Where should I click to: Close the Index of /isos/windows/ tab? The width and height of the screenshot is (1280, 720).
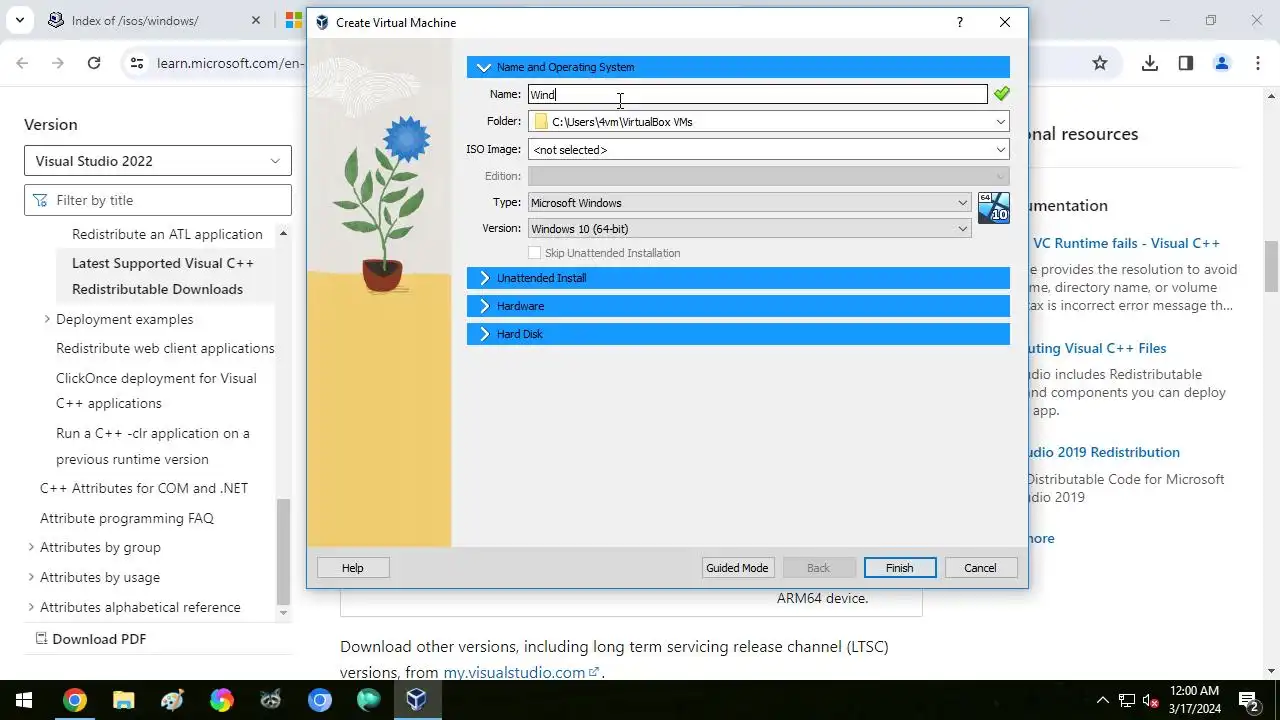point(256,20)
